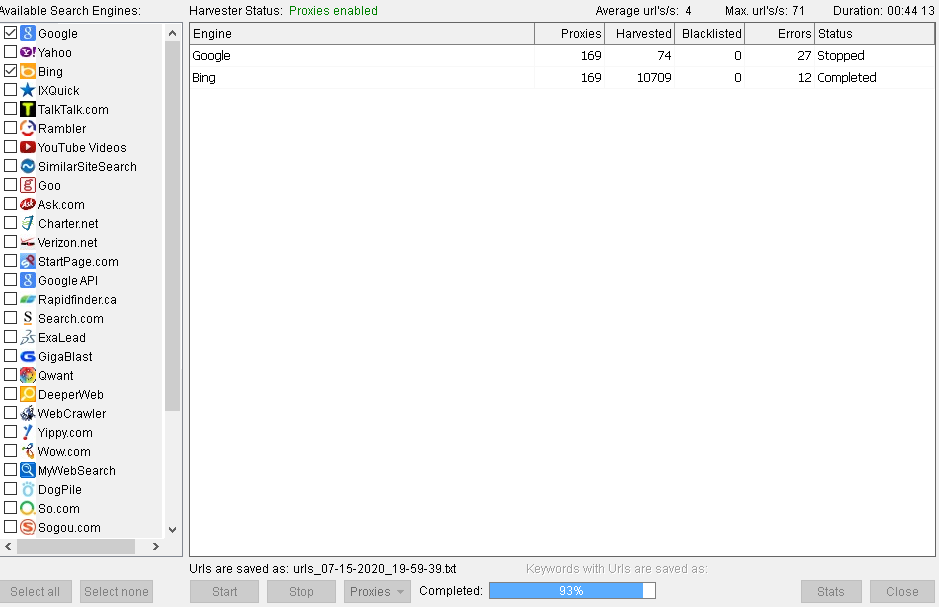Click the Proxies enabled status text
This screenshot has width=939, height=607.
(334, 11)
